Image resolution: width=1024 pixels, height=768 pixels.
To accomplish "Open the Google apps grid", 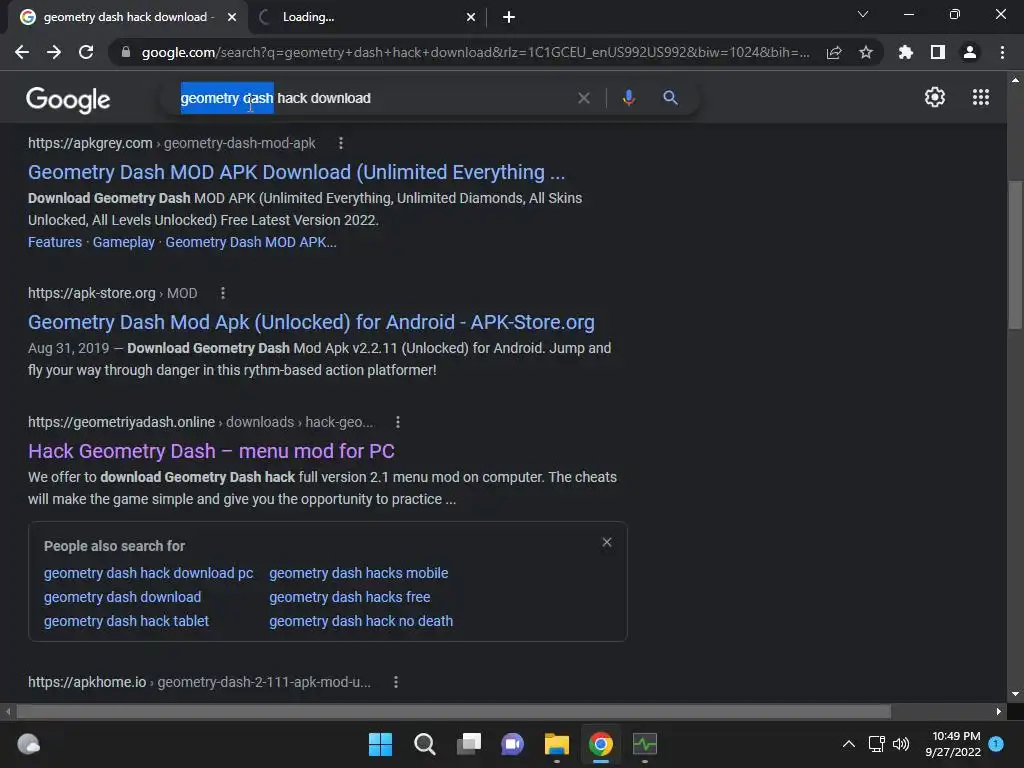I will coord(981,97).
